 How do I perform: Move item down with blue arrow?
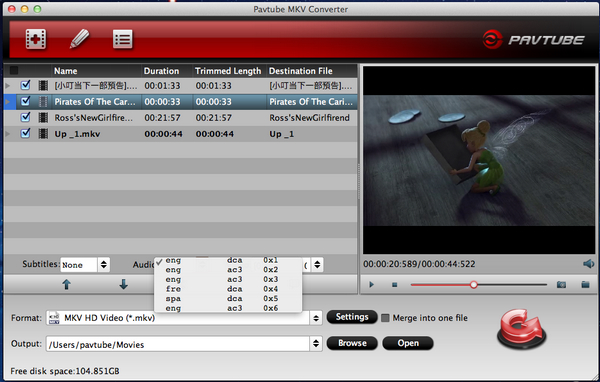point(123,284)
